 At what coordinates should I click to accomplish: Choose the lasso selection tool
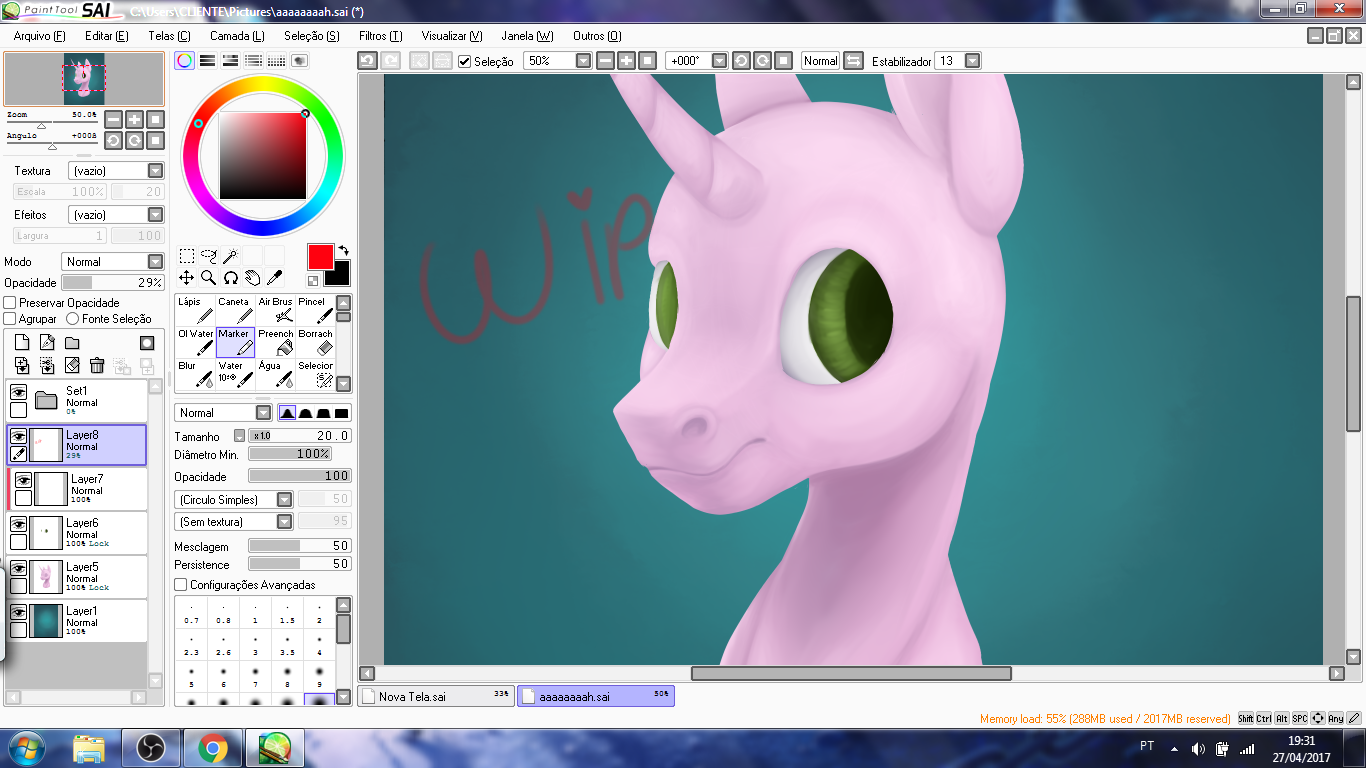coord(209,256)
